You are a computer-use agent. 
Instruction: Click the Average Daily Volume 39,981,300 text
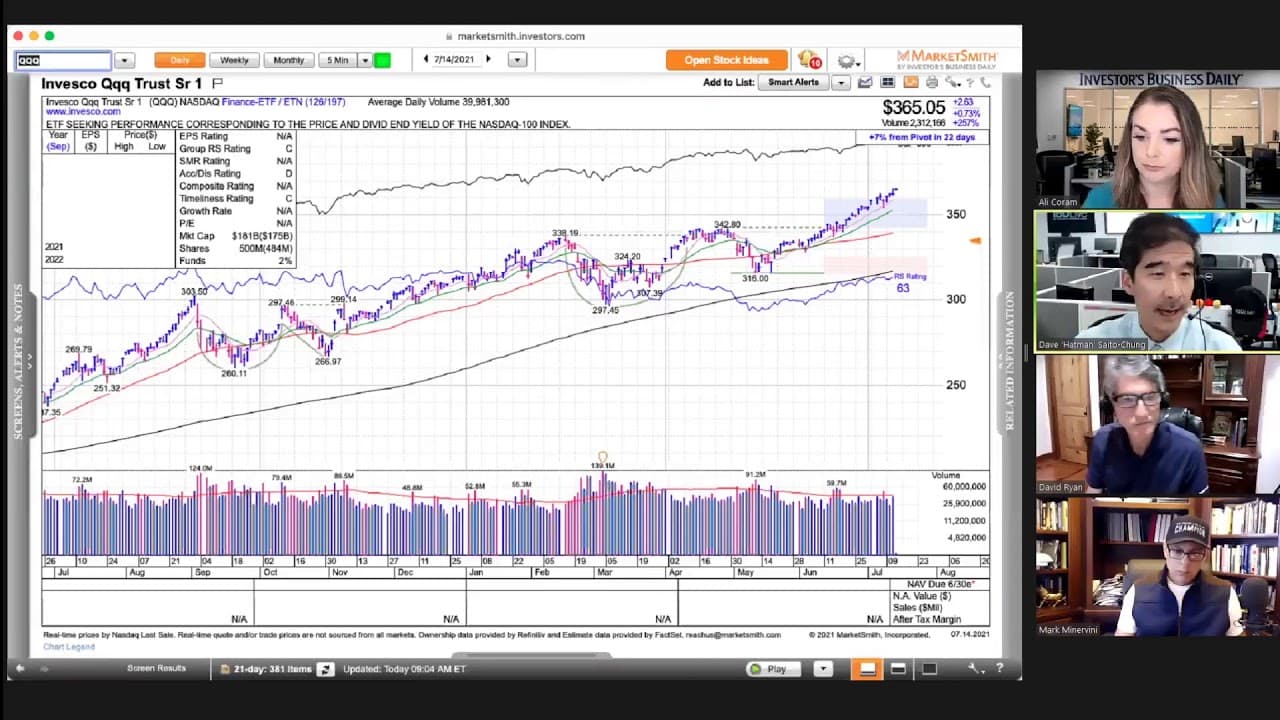point(438,102)
